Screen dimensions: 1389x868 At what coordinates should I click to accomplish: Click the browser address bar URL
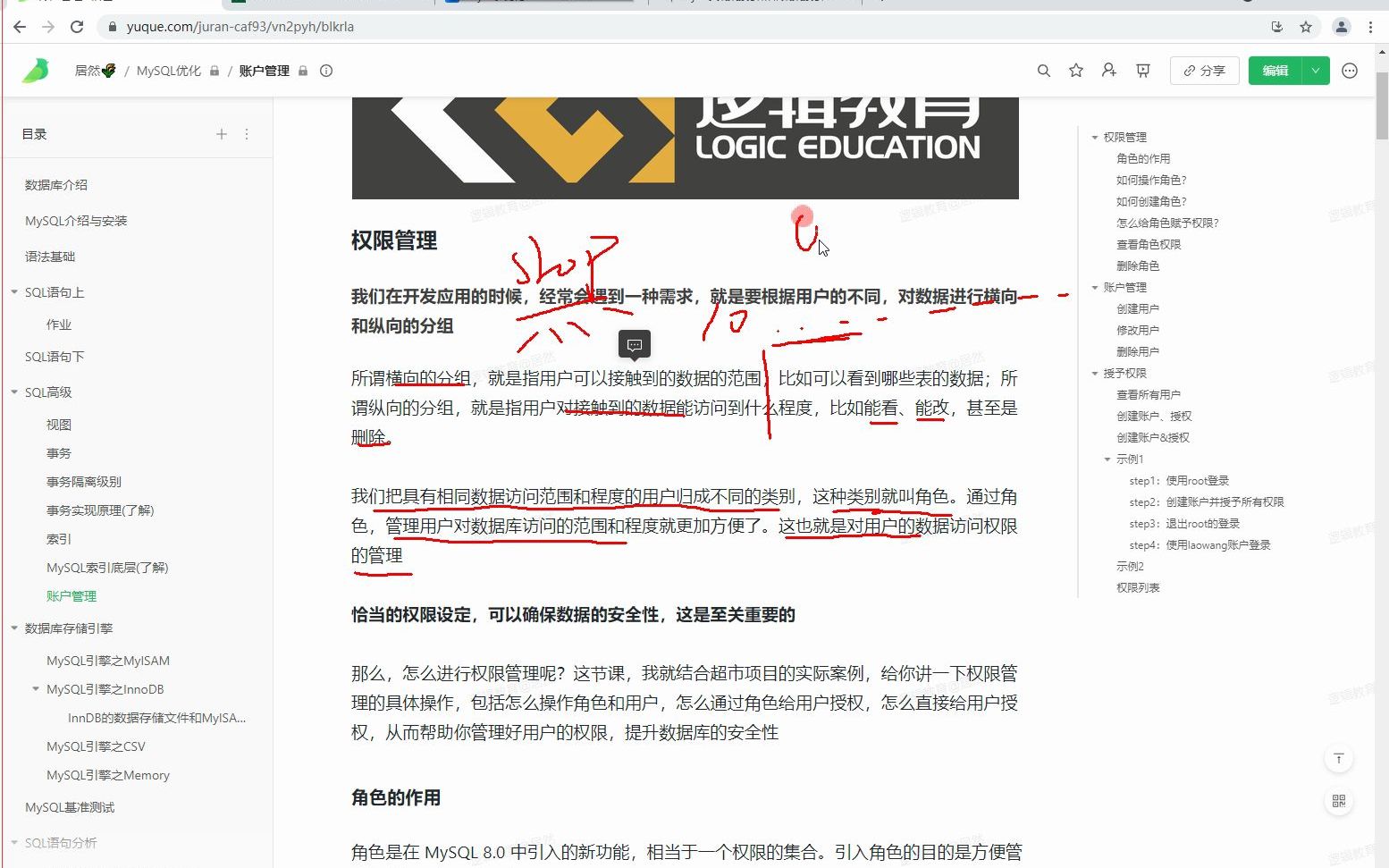(240, 27)
